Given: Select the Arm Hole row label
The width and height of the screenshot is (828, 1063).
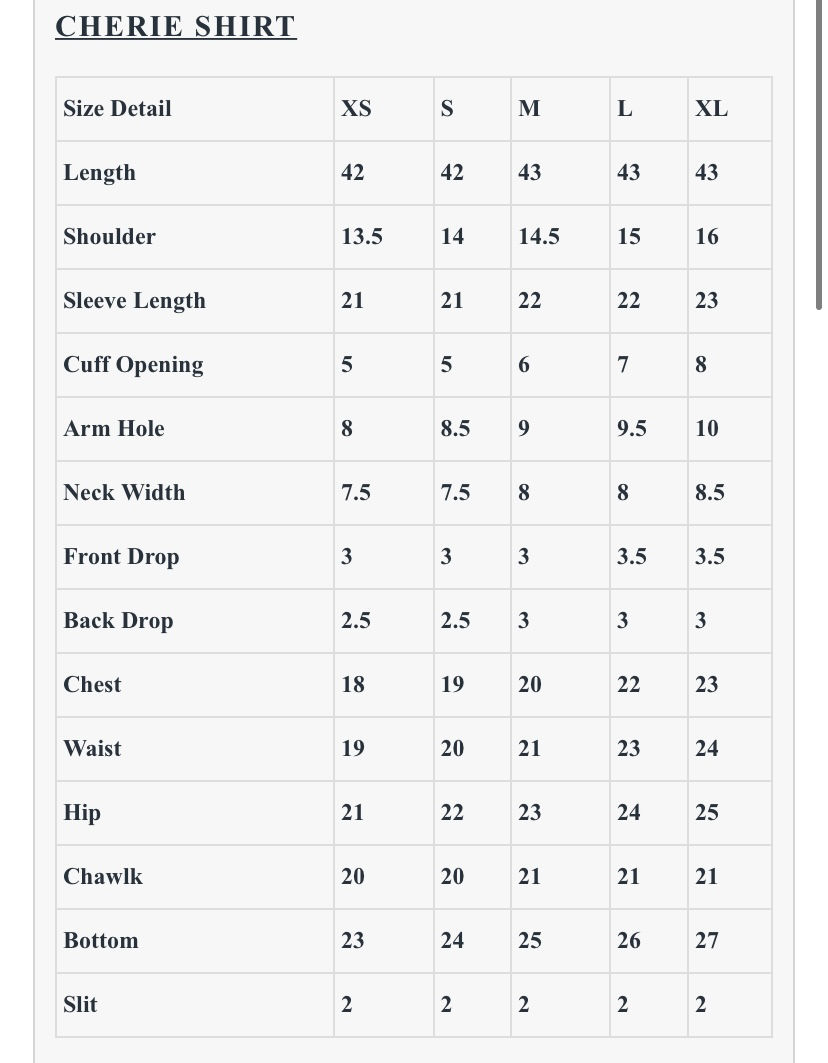Looking at the screenshot, I should 113,429.
